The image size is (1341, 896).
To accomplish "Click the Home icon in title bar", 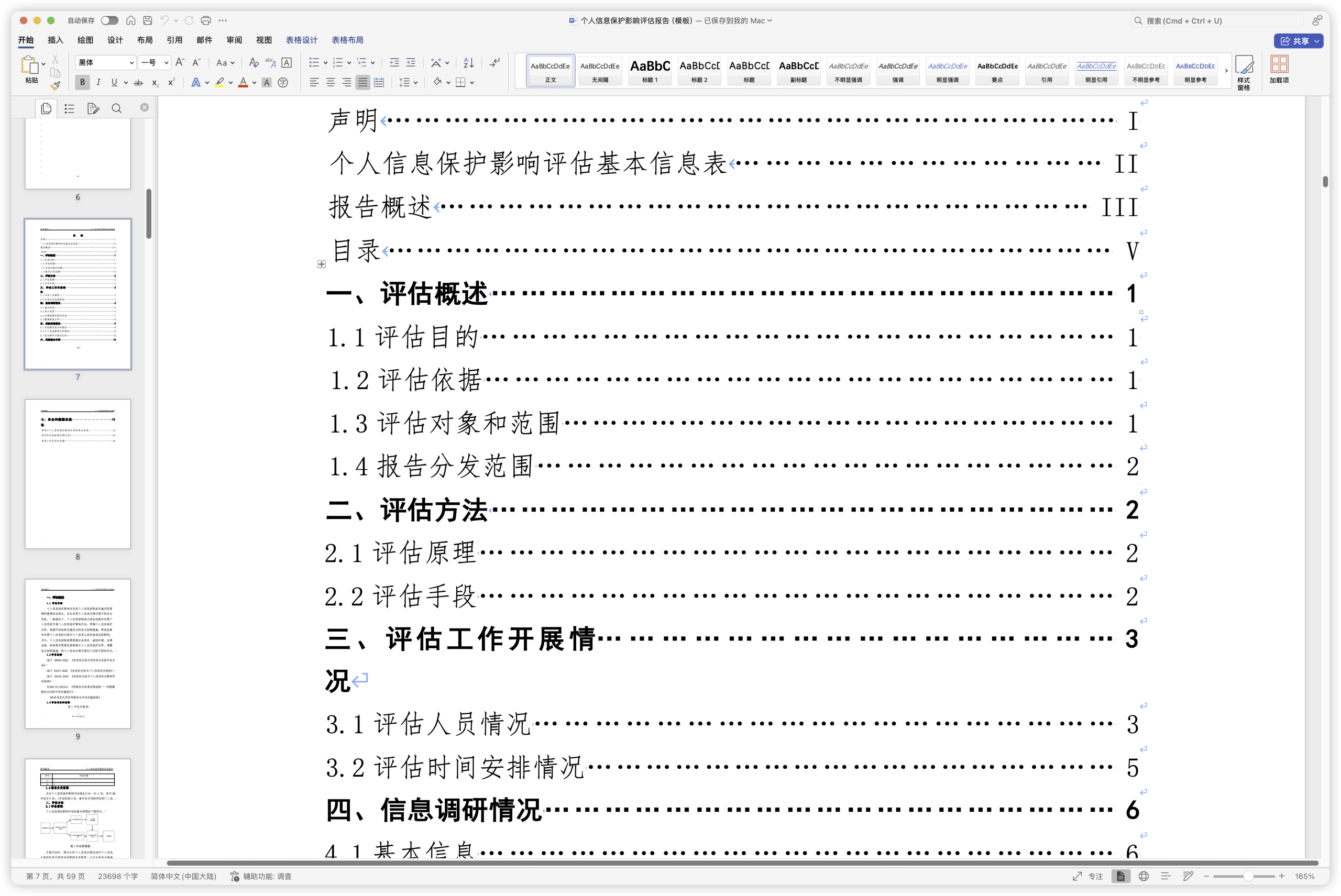I will point(131,20).
